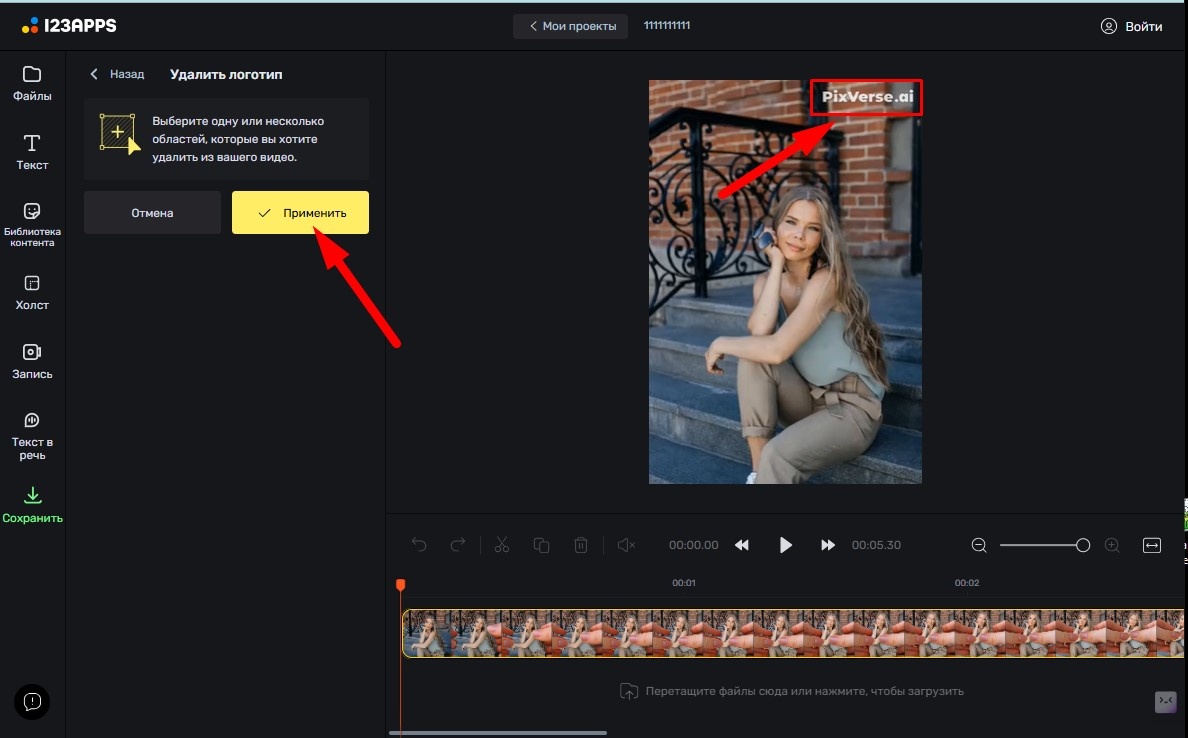Image resolution: width=1188 pixels, height=738 pixels.
Task: Delete the clip using the trash icon
Action: point(581,545)
